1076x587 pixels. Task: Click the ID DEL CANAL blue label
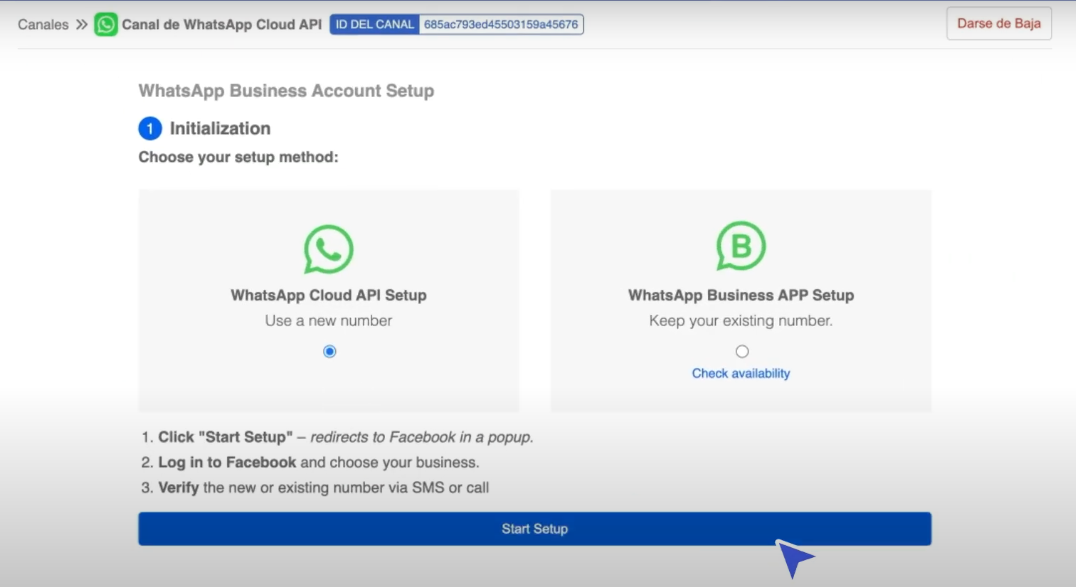pos(375,25)
